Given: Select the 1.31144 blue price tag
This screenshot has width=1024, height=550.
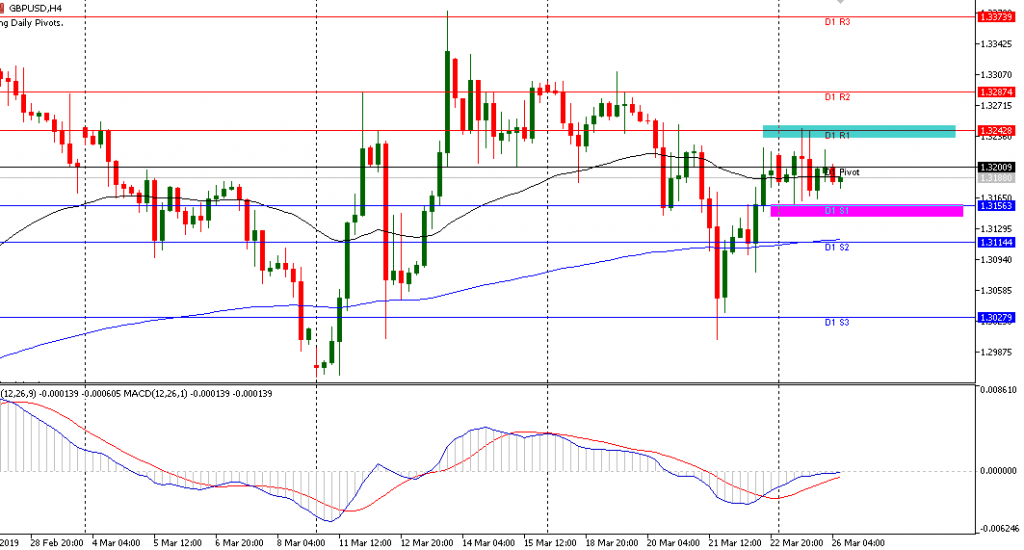Looking at the screenshot, I should click(x=997, y=243).
